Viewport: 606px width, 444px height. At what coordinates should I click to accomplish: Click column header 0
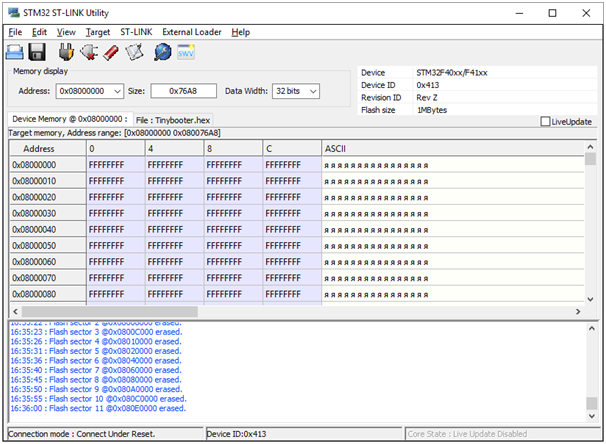(116, 149)
